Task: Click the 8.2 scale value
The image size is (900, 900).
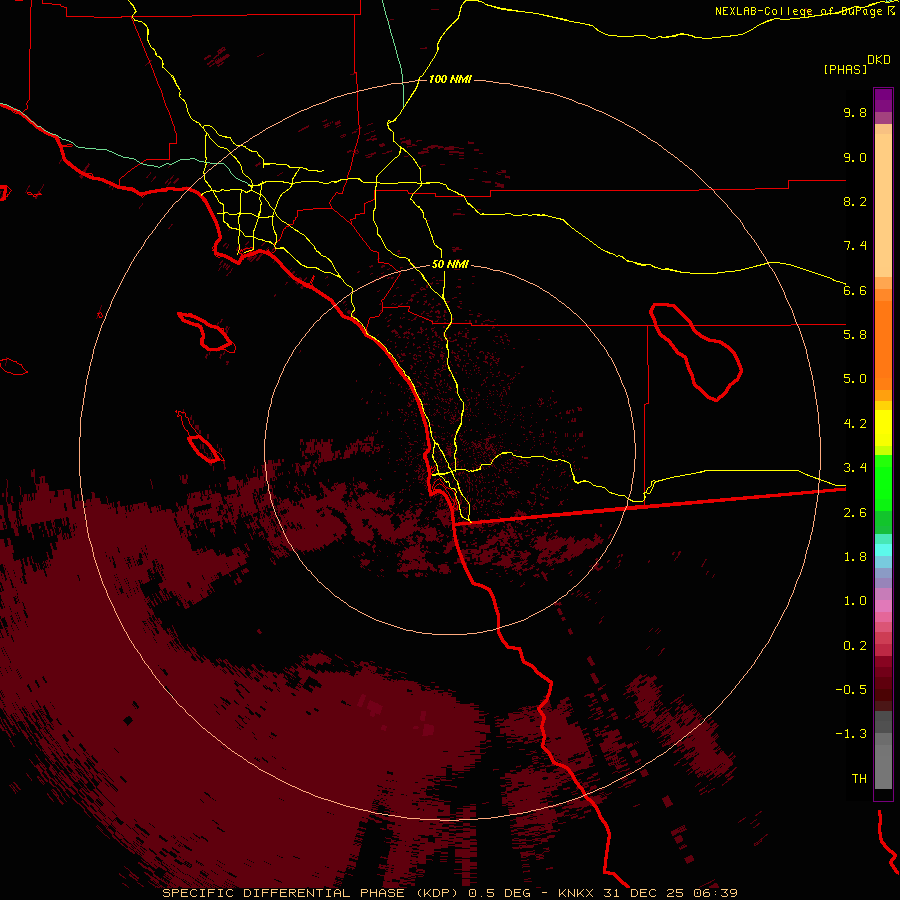Action: 855,201
